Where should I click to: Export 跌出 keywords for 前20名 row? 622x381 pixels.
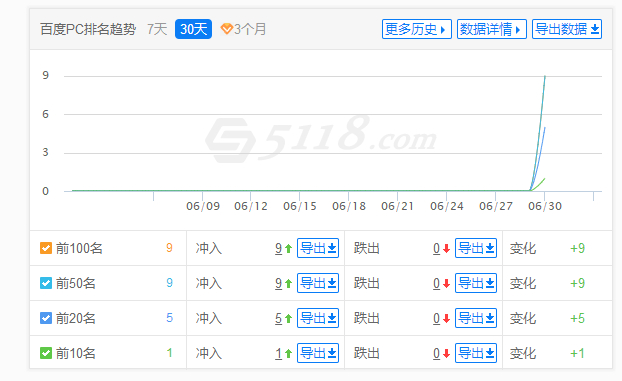click(476, 318)
